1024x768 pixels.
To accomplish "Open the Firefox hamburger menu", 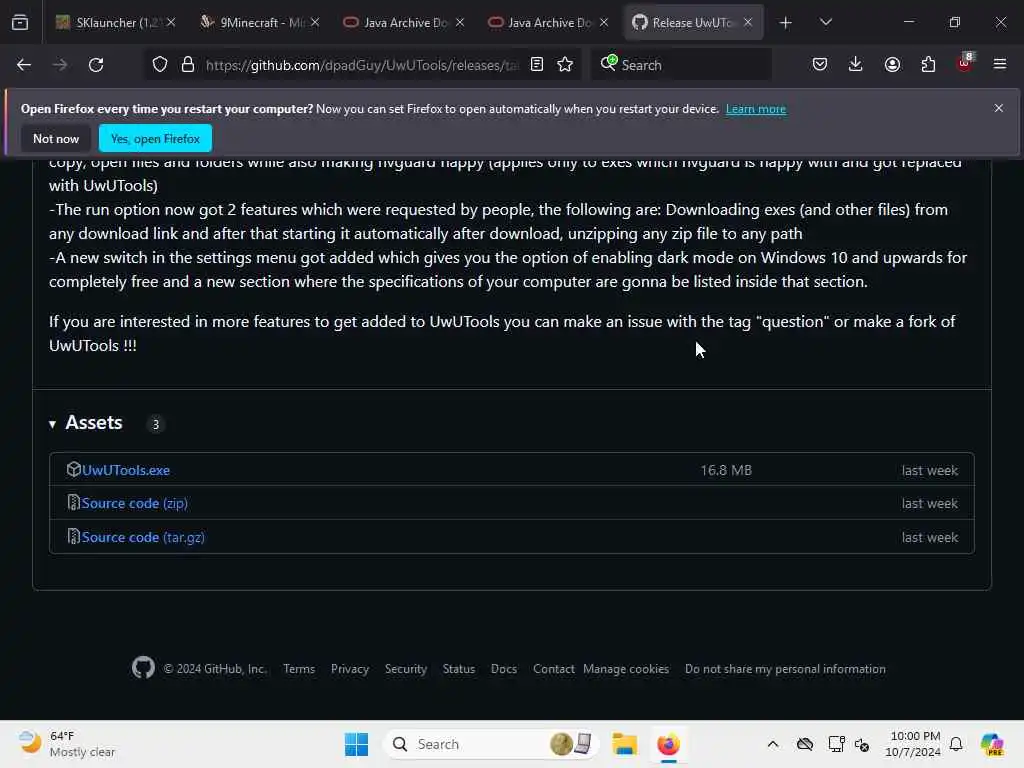I will (x=1000, y=64).
